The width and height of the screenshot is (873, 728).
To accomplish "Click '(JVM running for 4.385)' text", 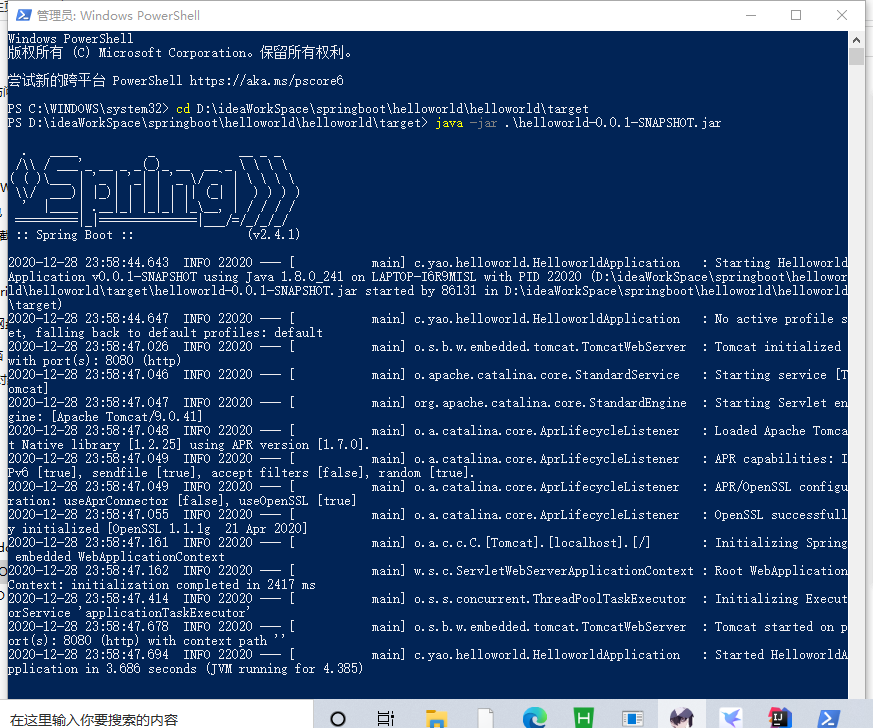I will click(285, 668).
